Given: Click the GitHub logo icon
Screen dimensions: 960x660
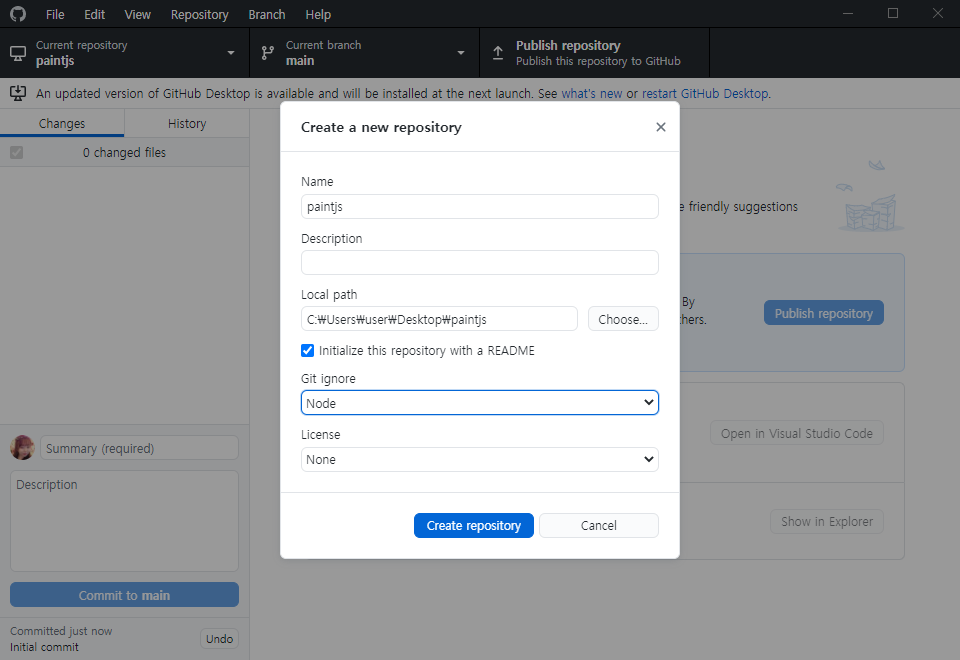Looking at the screenshot, I should [x=18, y=13].
